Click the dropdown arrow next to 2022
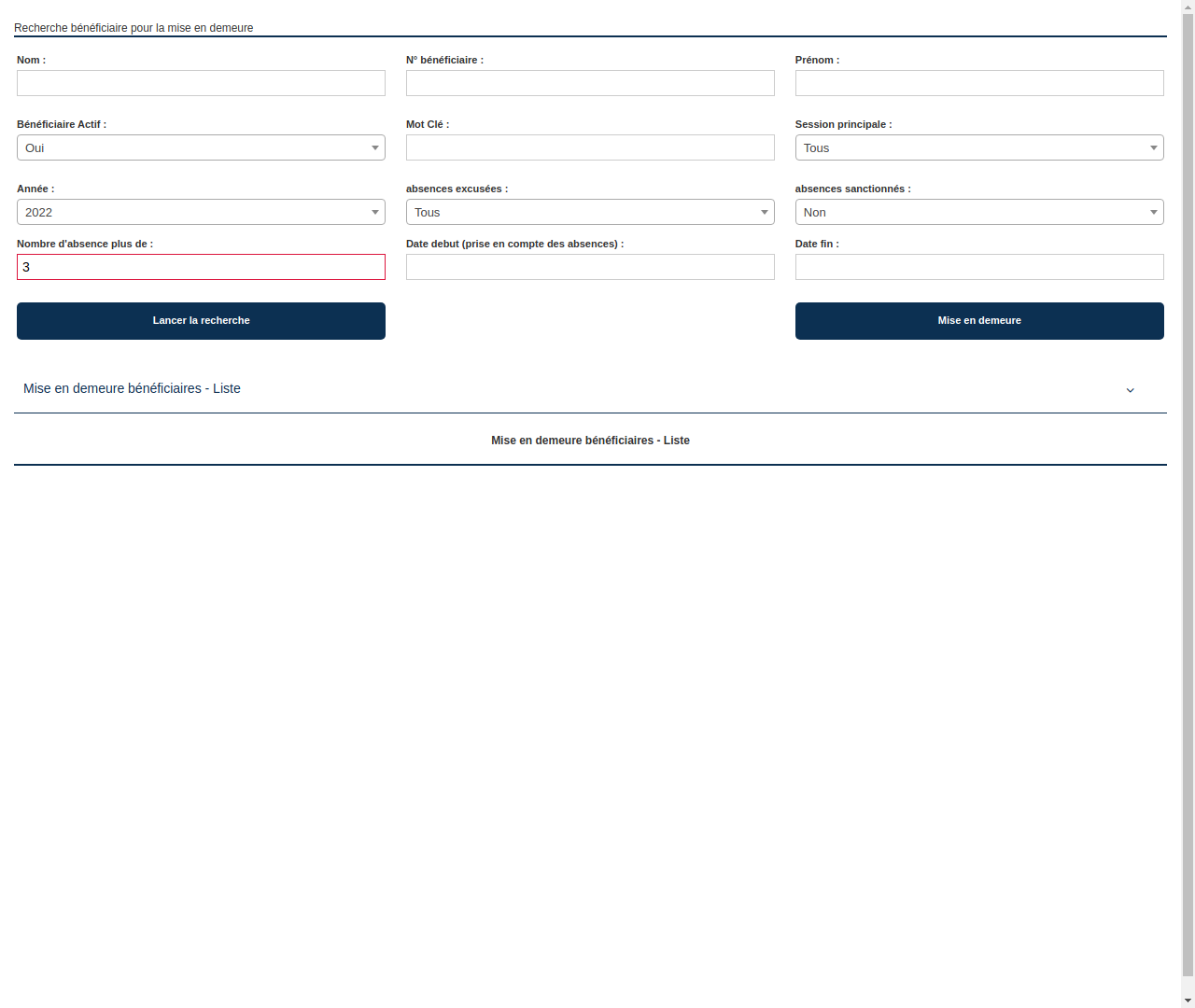The height and width of the screenshot is (1008, 1195). pos(375,212)
